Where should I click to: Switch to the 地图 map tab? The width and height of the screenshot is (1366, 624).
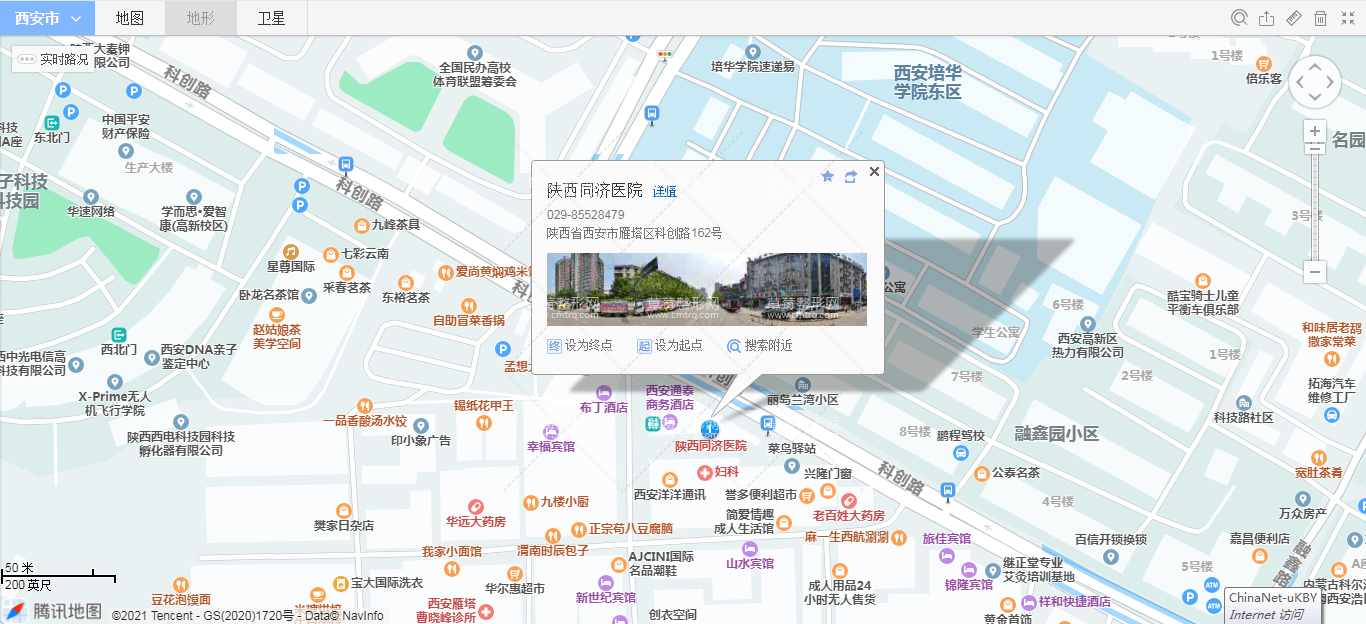point(129,18)
